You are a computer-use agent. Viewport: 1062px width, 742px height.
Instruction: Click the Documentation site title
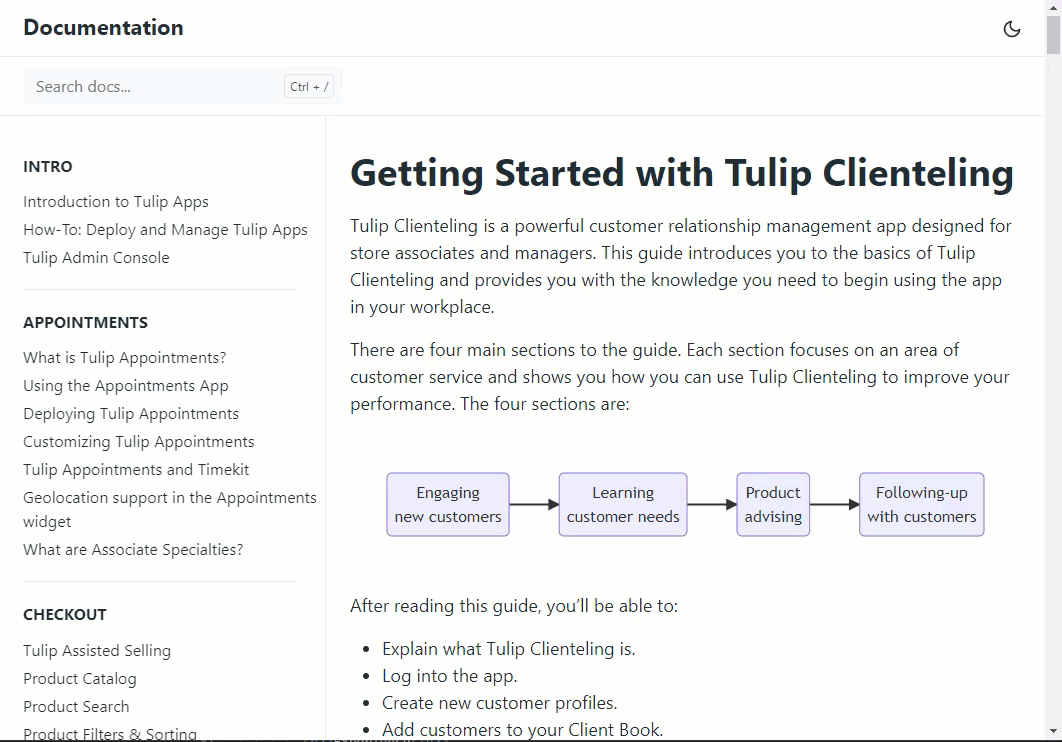tap(103, 28)
